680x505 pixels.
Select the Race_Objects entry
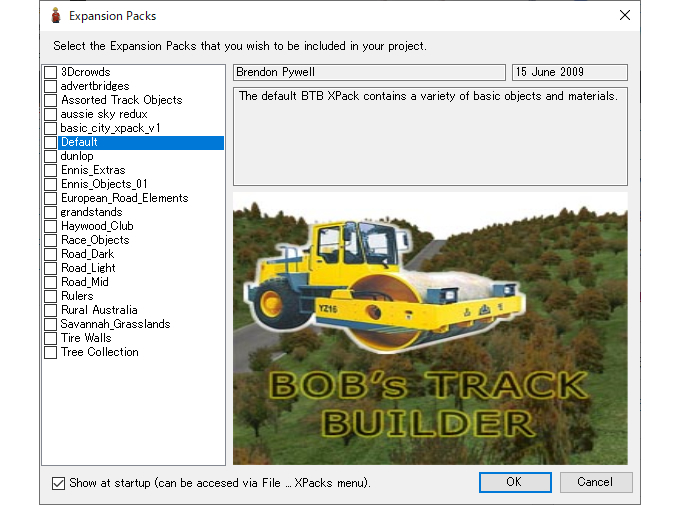pos(95,240)
